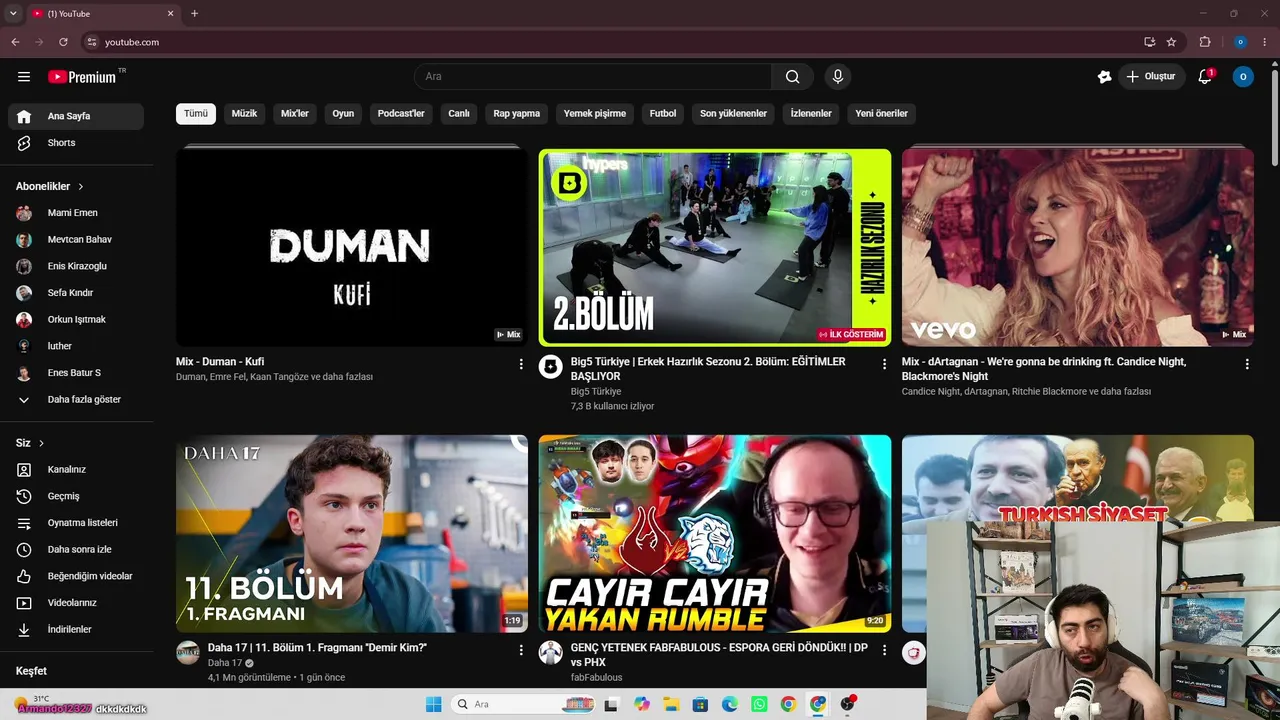Viewport: 1280px width, 720px height.
Task: Open Orkun Işıtmak subscription channel
Action: click(x=76, y=319)
